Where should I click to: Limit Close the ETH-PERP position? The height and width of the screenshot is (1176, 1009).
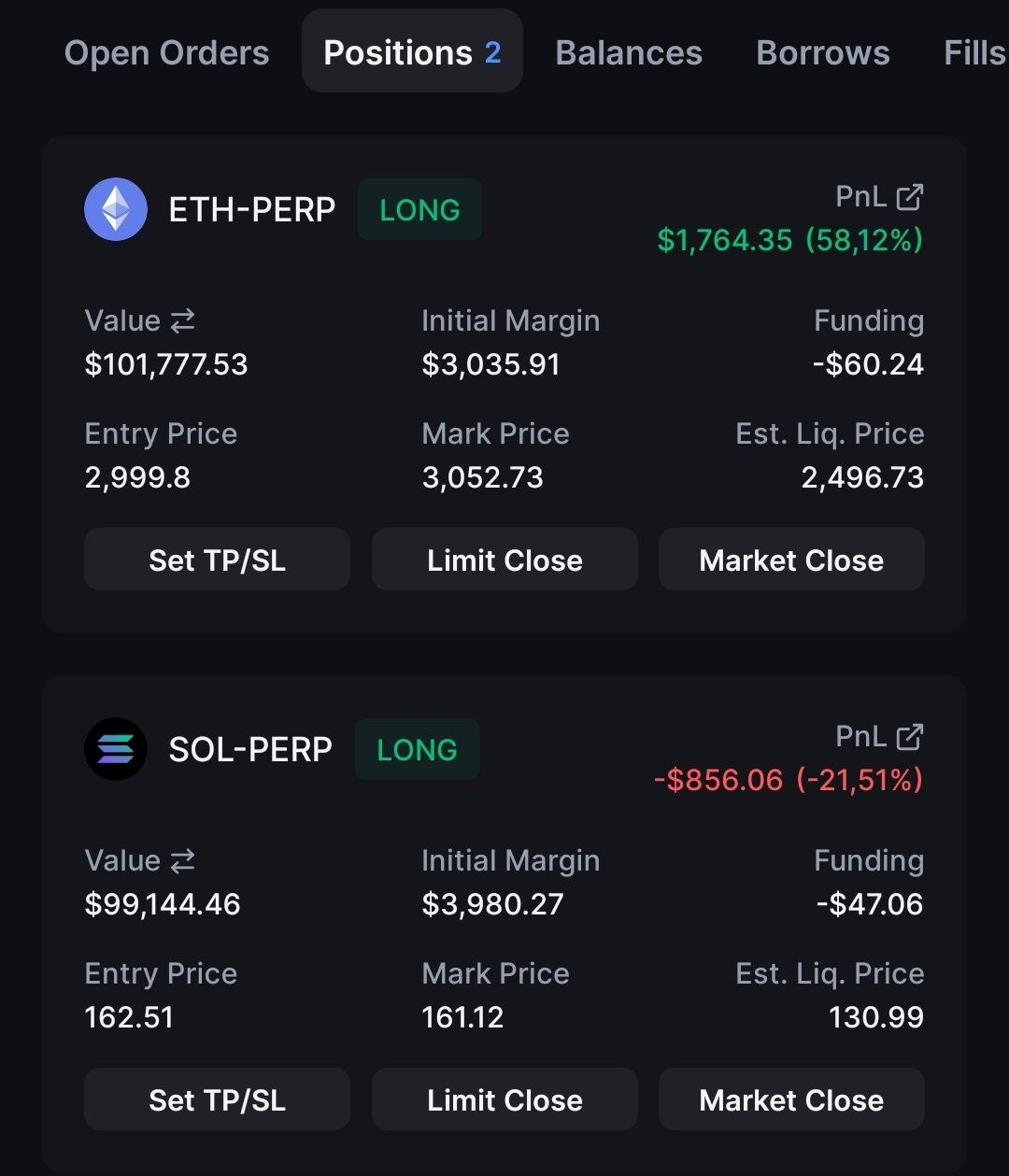[504, 560]
